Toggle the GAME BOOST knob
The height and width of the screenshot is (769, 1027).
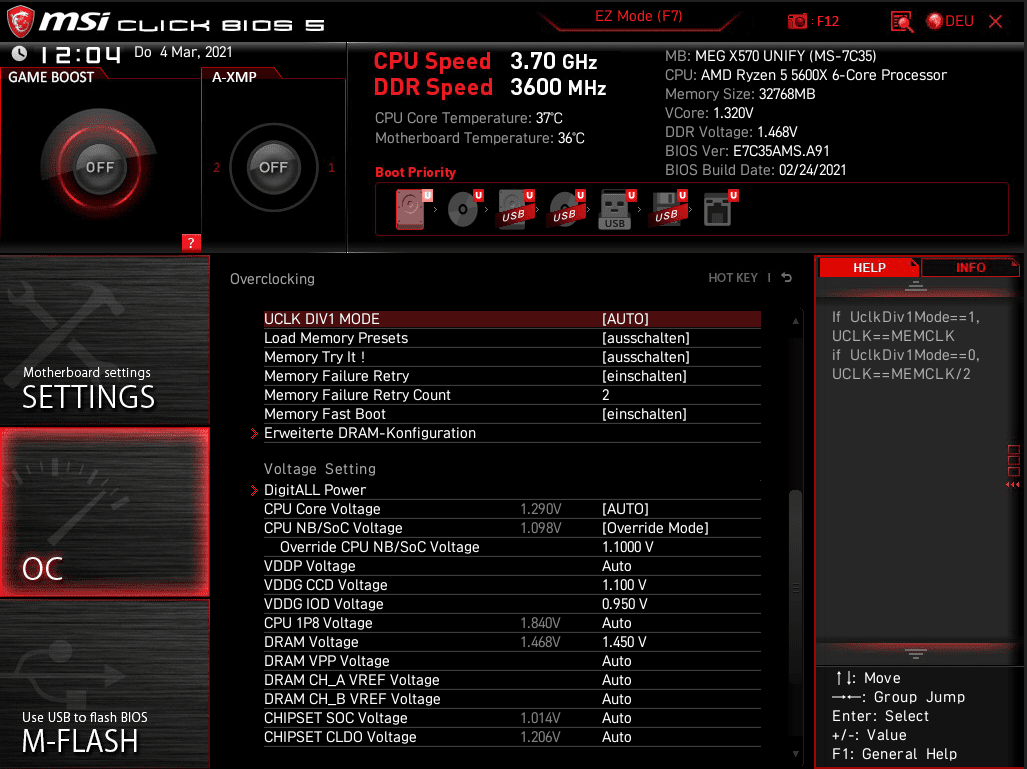tap(100, 167)
